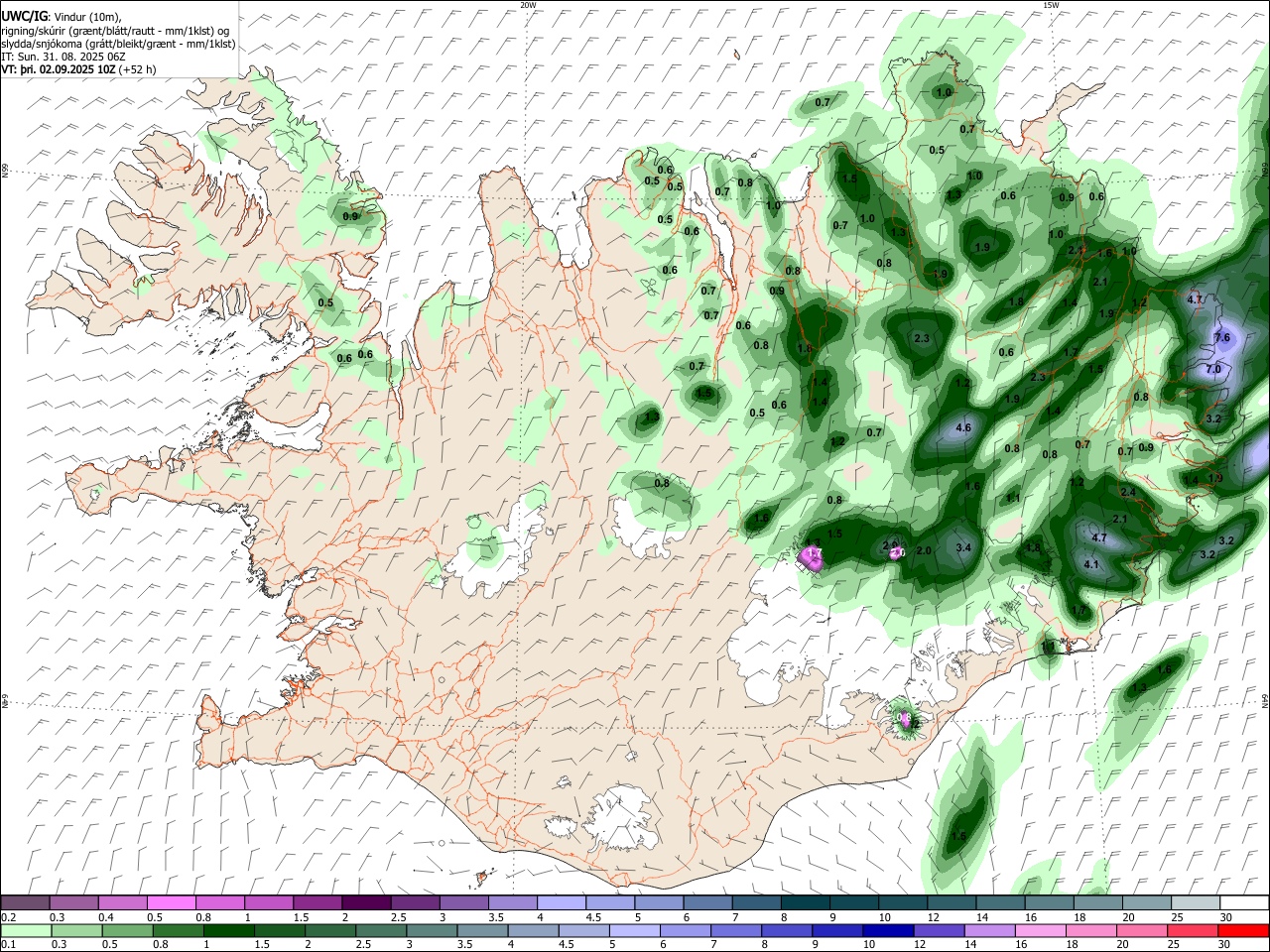Choose the bright red 30 swatch in the lower legend row
Viewport: 1270px width, 952px height.
click(1243, 930)
